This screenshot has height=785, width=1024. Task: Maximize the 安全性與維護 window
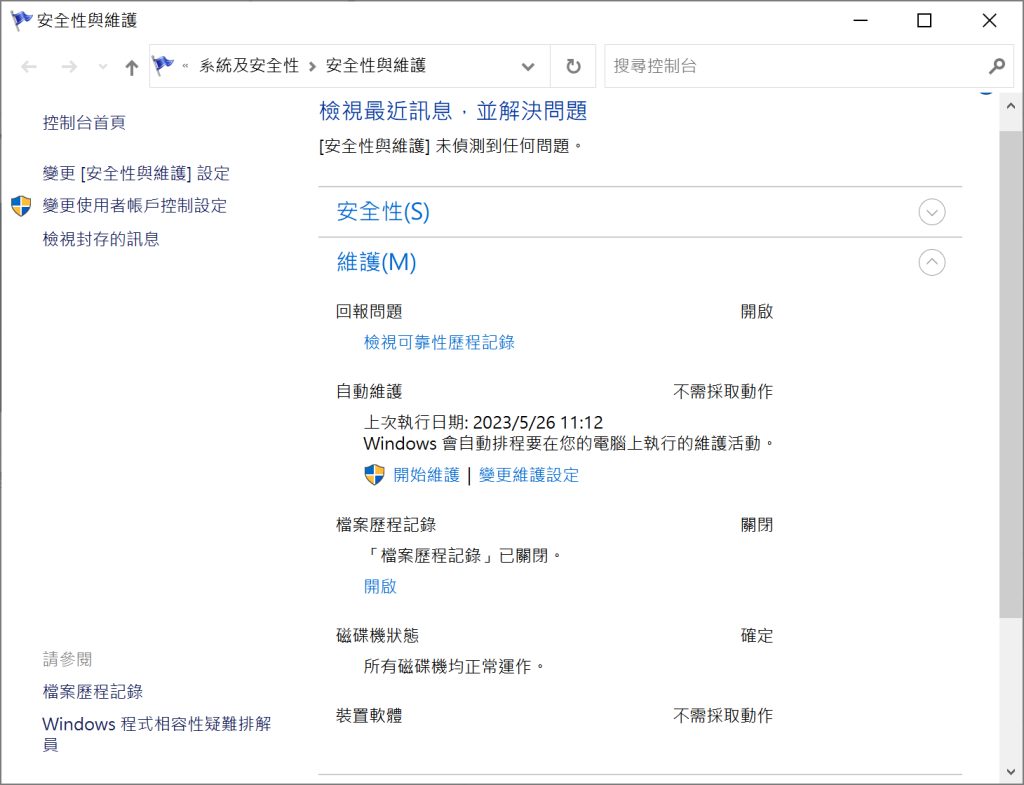click(924, 20)
